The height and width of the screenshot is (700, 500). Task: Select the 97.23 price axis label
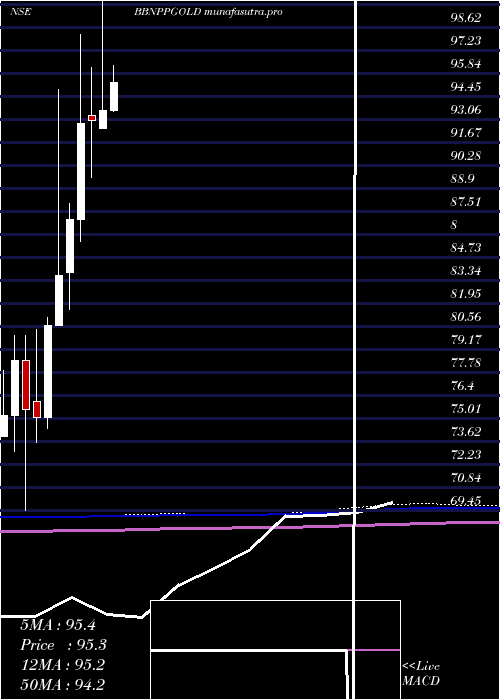click(466, 41)
